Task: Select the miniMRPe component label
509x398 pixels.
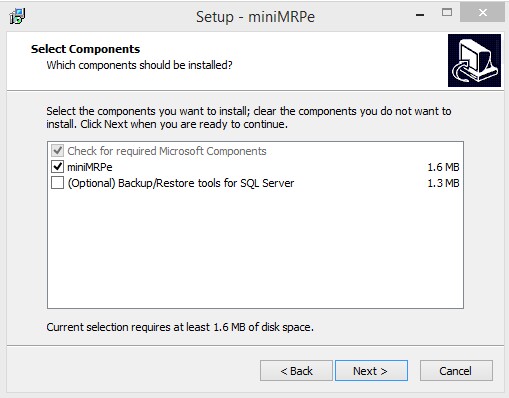Action: coord(90,167)
